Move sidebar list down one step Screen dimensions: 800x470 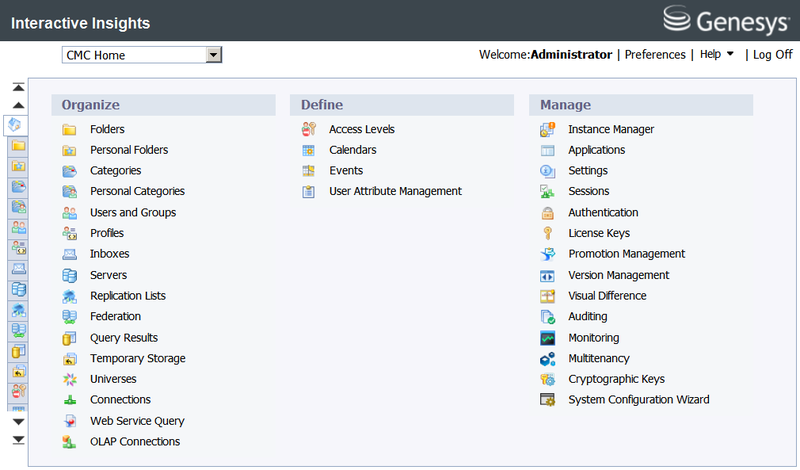pos(18,422)
